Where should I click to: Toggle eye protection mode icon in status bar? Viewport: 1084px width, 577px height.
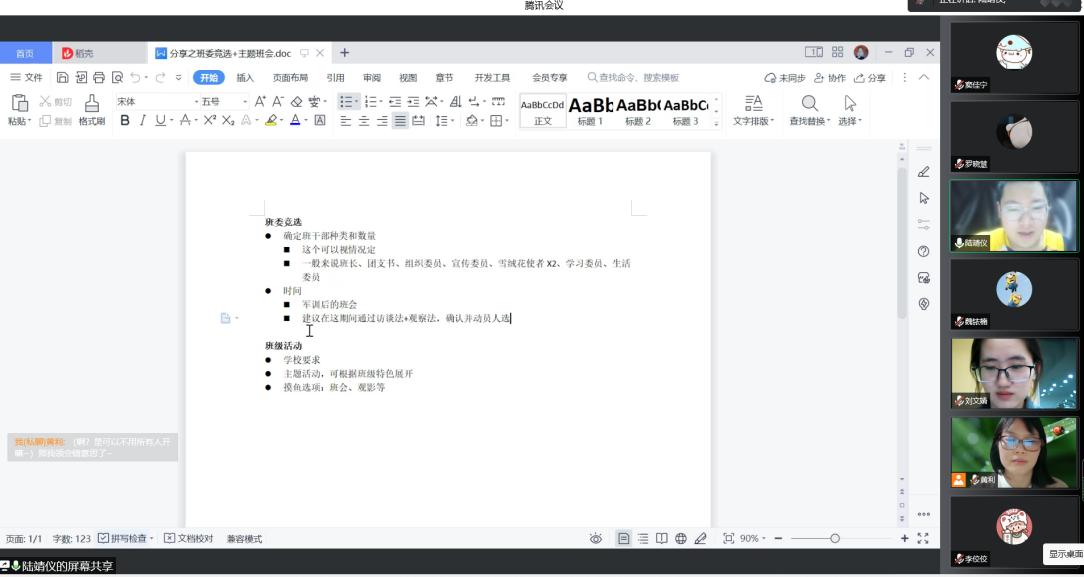point(596,538)
